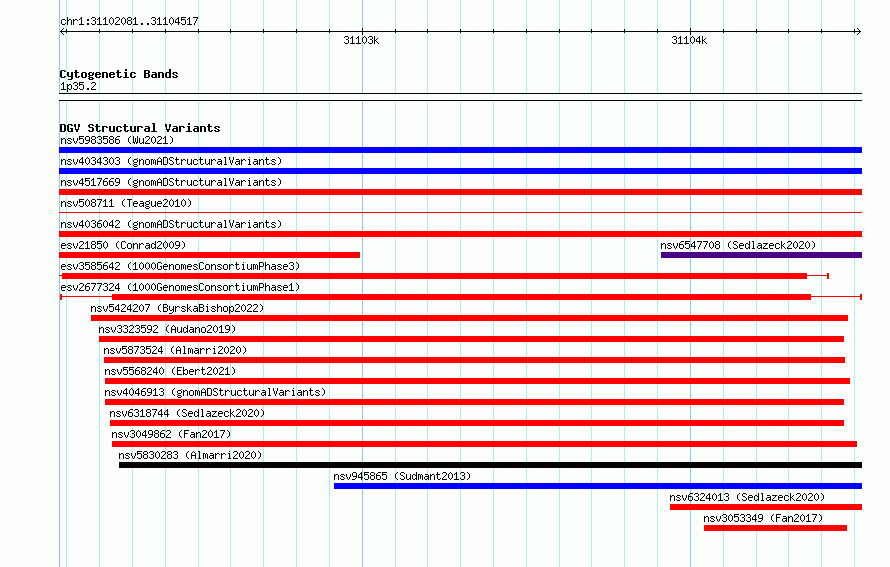Image resolution: width=890 pixels, height=567 pixels.
Task: Click nsv5424207 (ByrskaBishop2022) label
Action: tap(177, 308)
